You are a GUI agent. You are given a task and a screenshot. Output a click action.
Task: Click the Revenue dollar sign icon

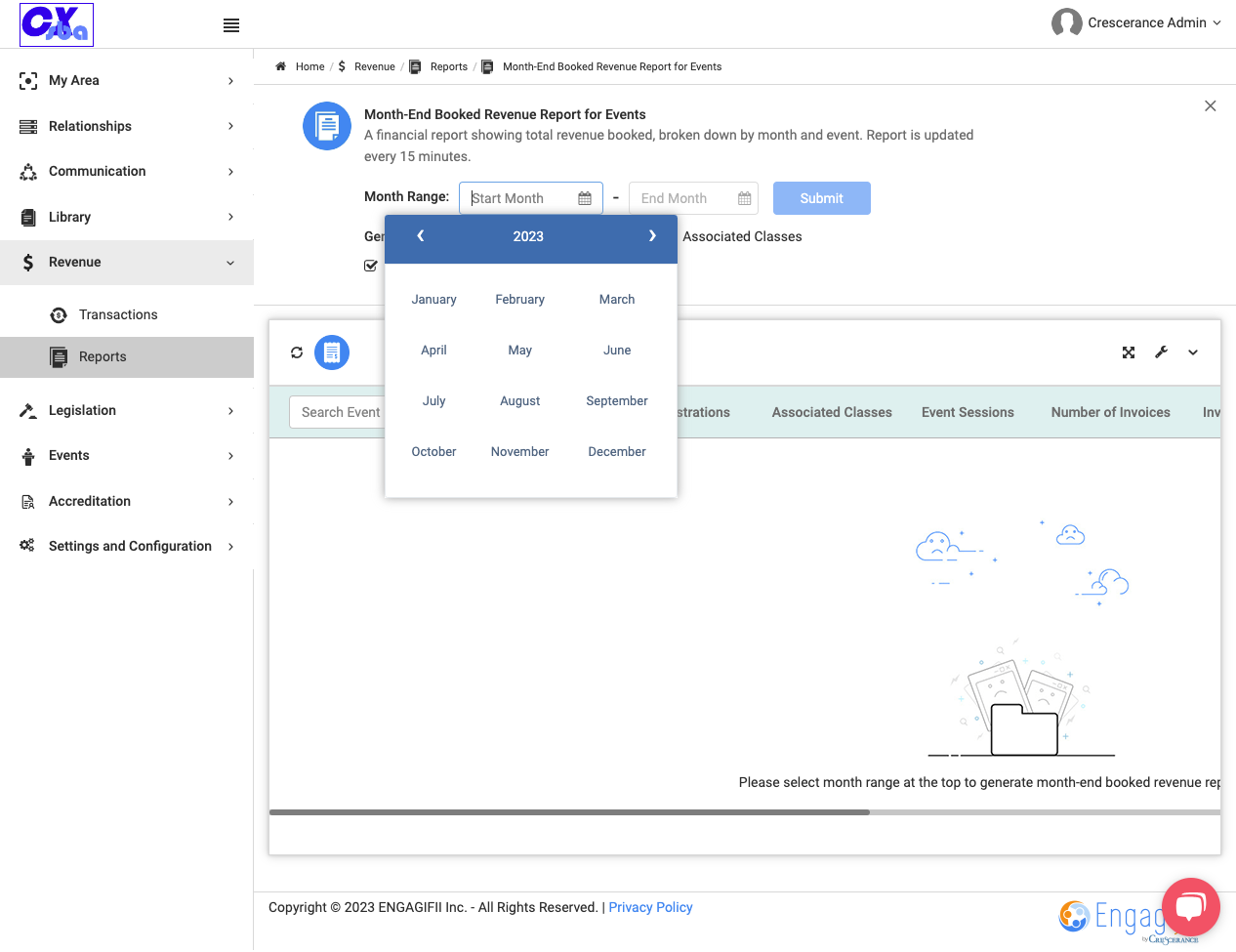click(28, 263)
